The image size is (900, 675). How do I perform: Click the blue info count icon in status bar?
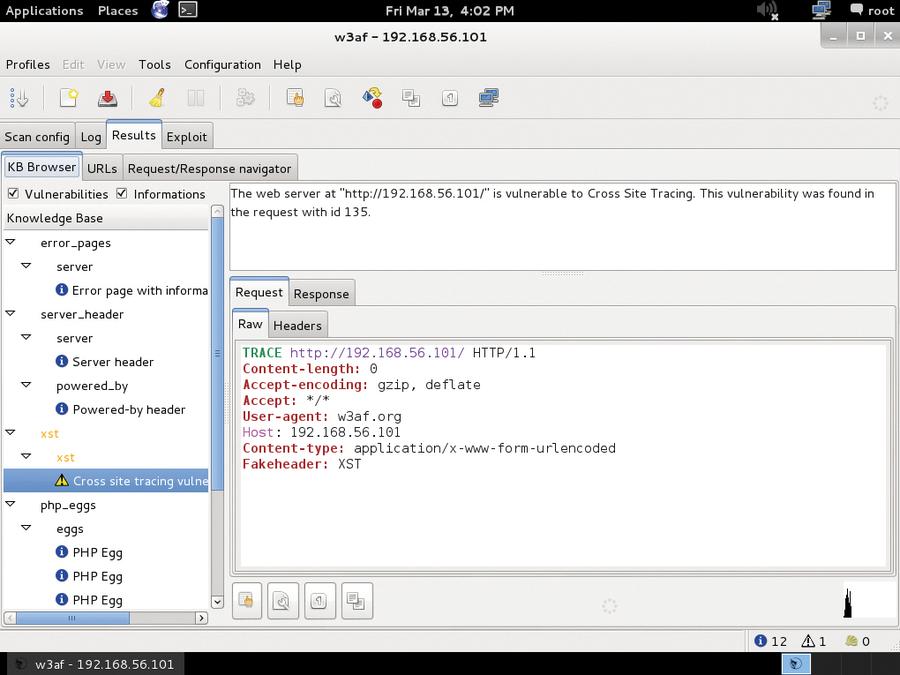(x=761, y=641)
